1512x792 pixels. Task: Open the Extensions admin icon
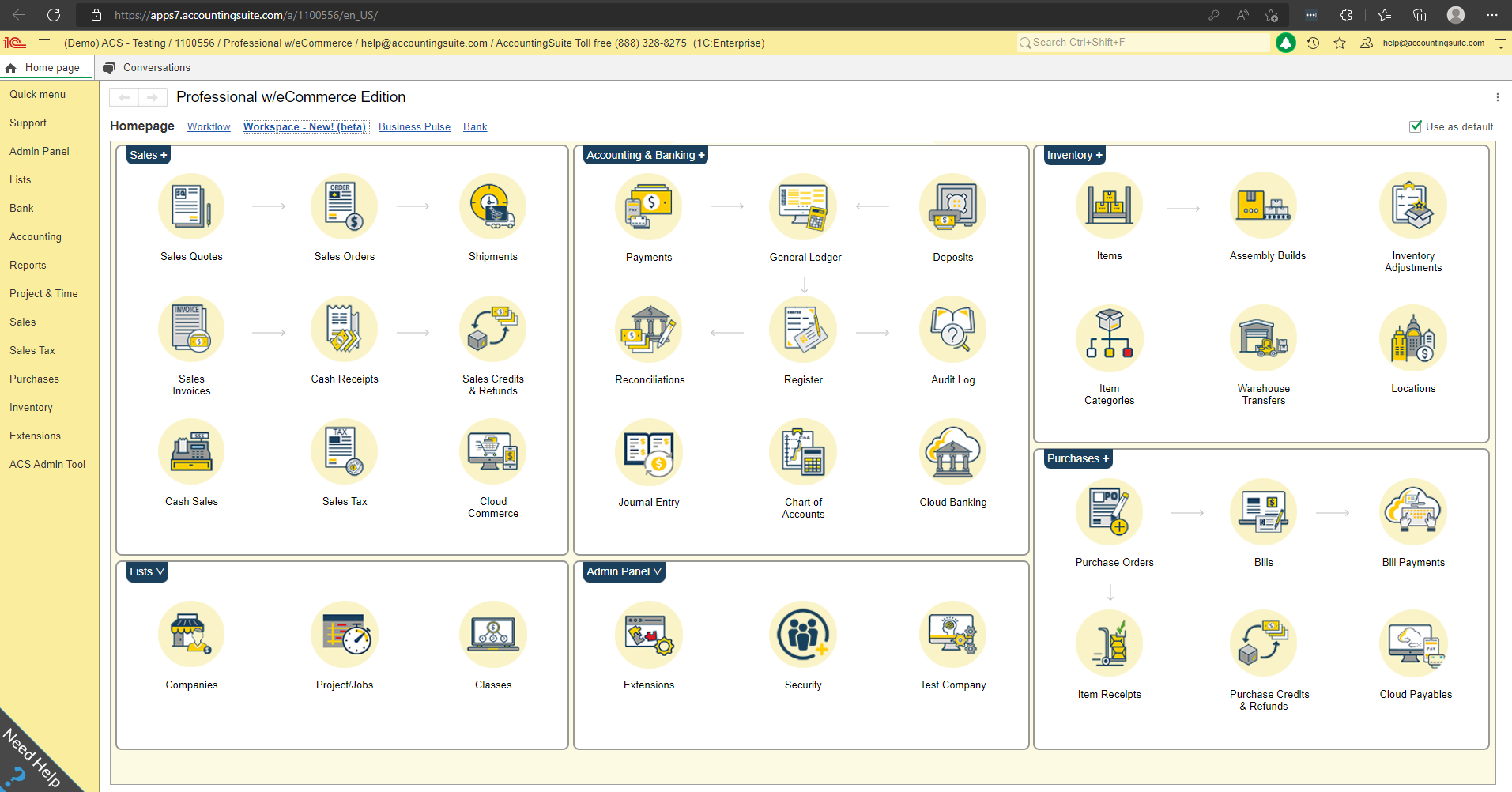648,634
